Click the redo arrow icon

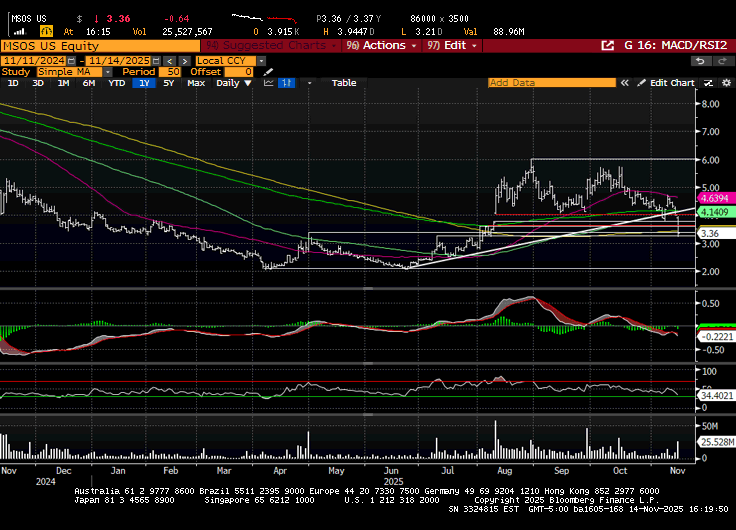pyautogui.click(x=722, y=61)
